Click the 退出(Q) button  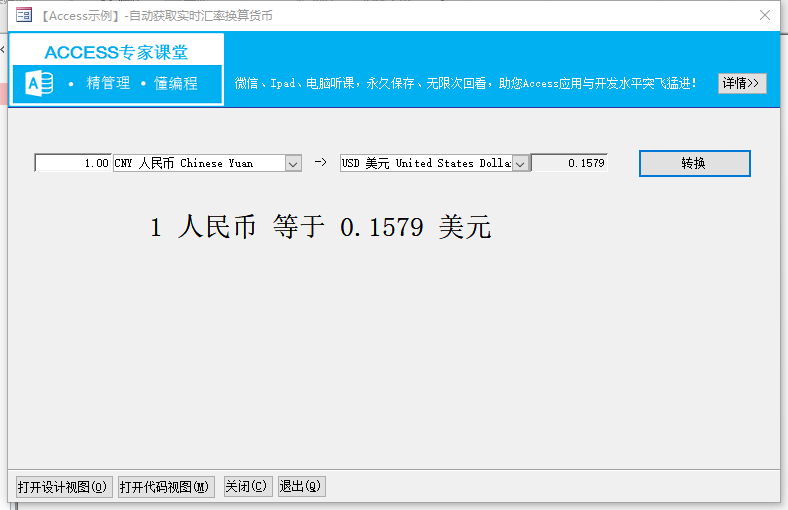(x=302, y=486)
